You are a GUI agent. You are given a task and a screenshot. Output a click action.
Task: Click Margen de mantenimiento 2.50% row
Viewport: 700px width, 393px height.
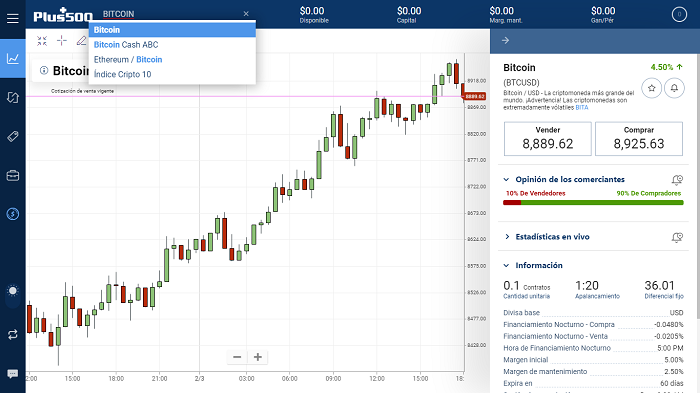click(x=593, y=372)
